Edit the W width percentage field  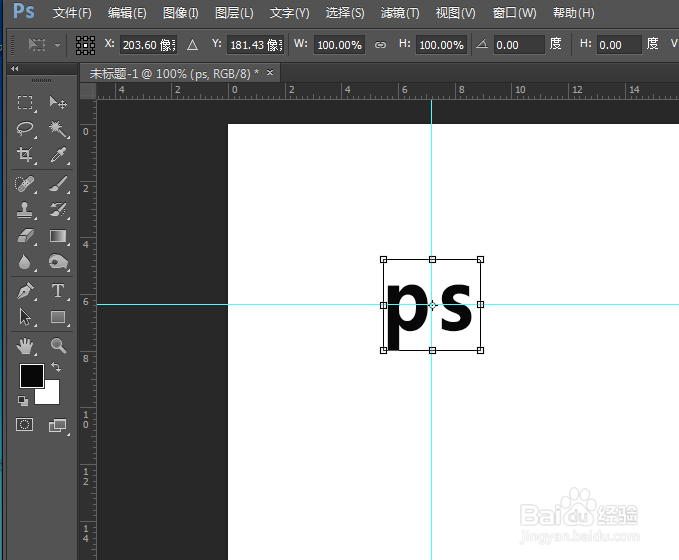pos(340,45)
